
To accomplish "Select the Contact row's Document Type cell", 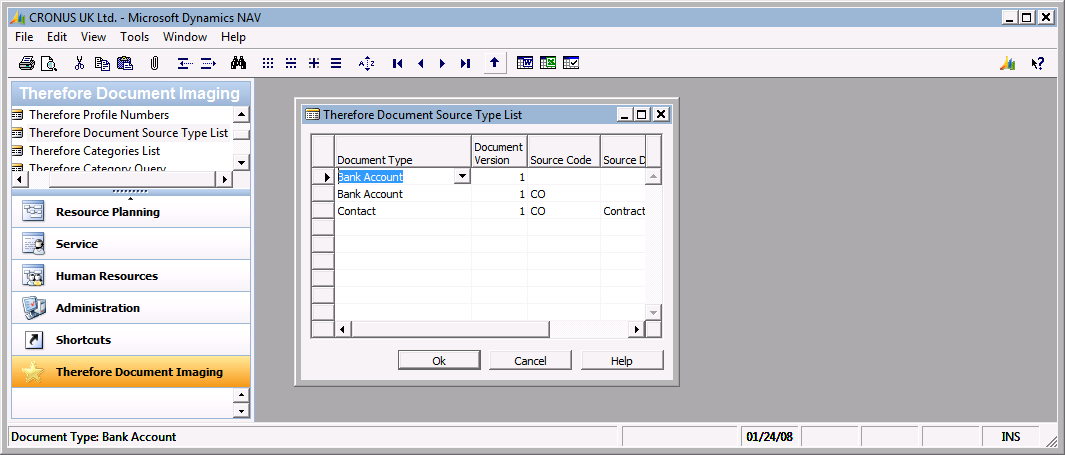I will click(x=403, y=211).
